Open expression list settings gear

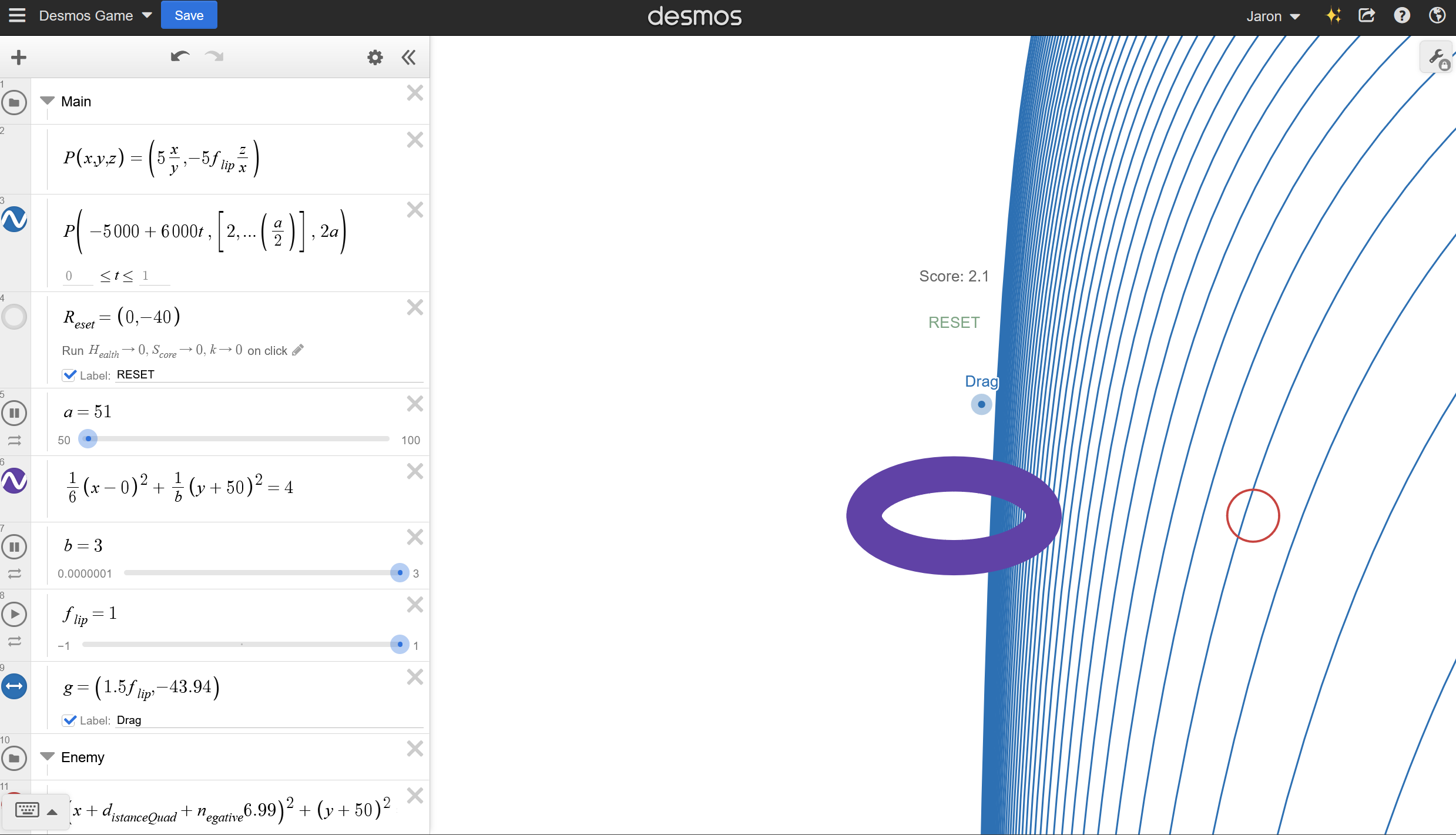pos(375,57)
